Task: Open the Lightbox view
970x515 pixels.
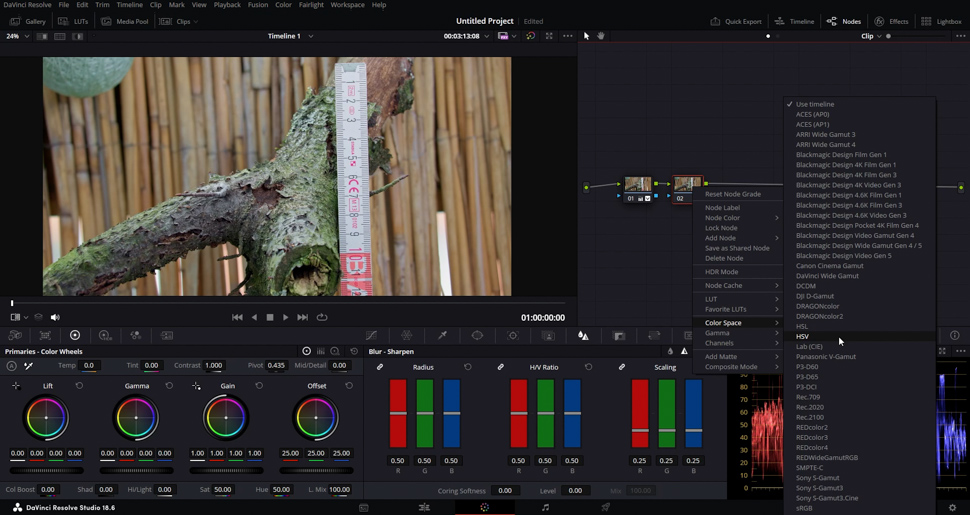Action: click(942, 21)
